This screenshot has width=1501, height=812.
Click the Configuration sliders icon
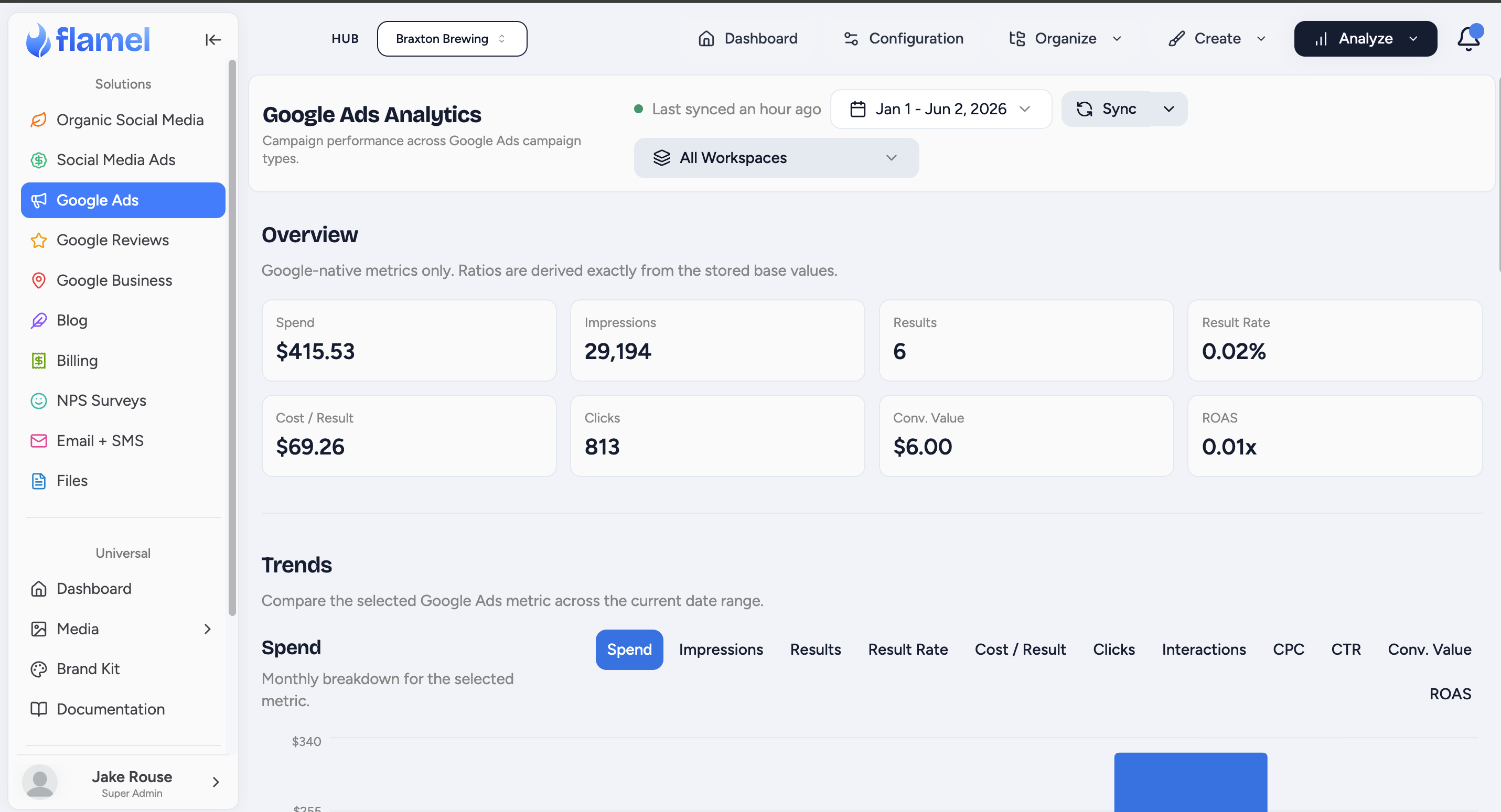pos(851,38)
